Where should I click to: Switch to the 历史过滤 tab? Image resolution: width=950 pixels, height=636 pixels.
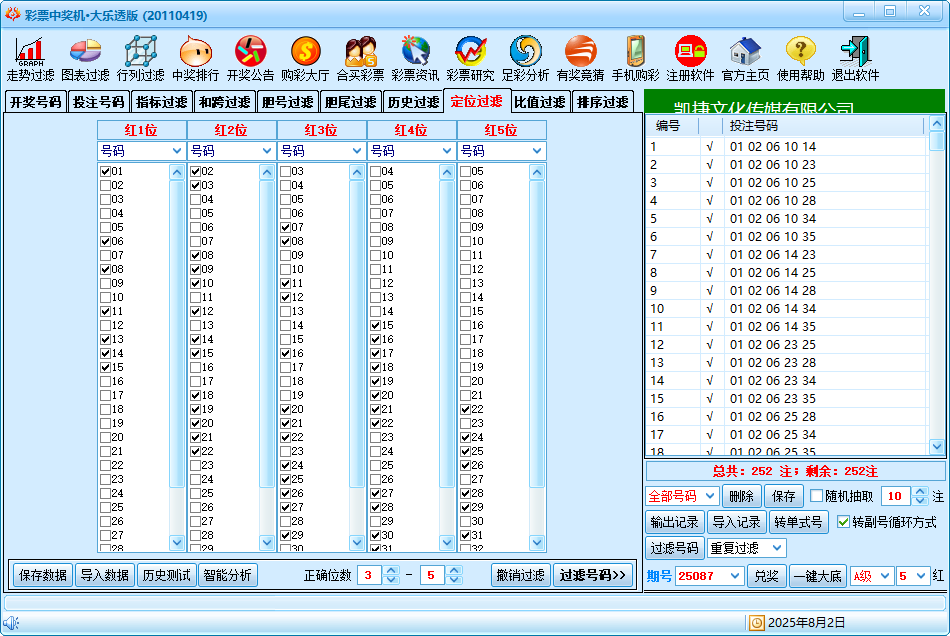(x=412, y=102)
